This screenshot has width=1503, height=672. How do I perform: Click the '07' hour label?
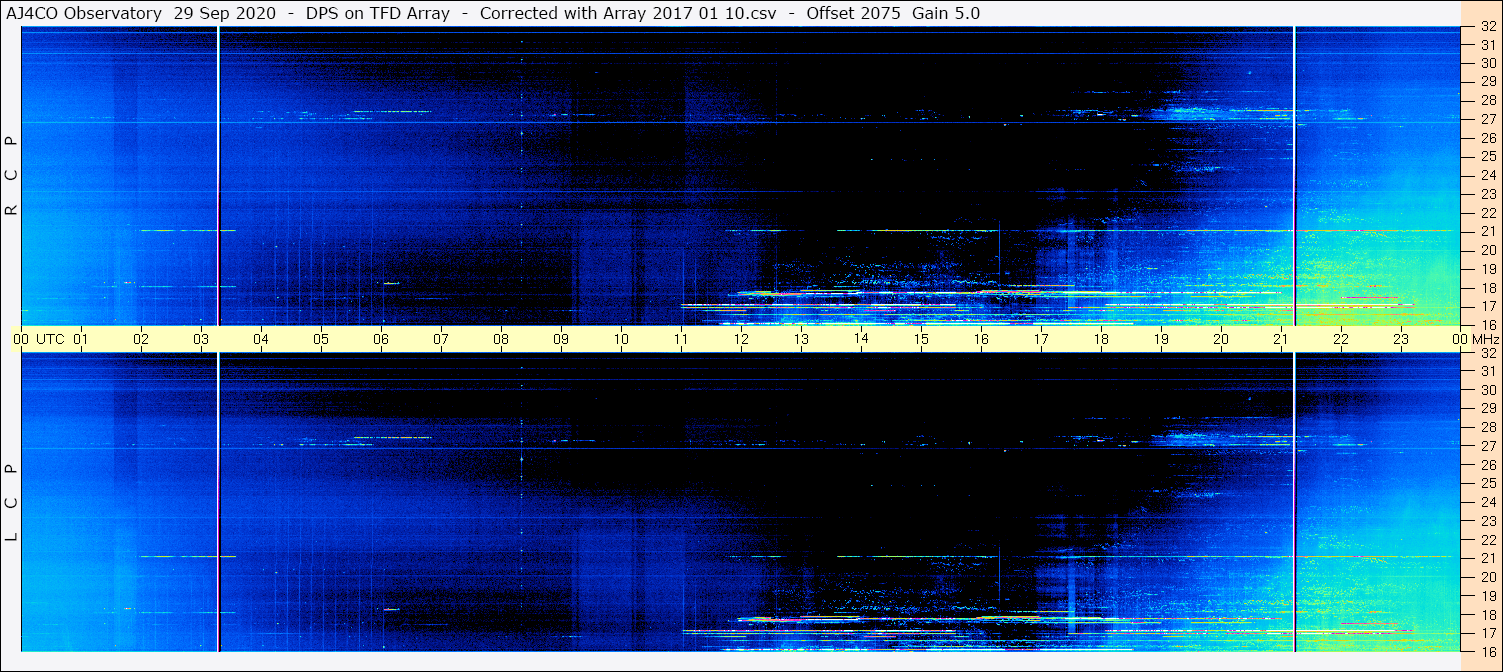pos(441,339)
